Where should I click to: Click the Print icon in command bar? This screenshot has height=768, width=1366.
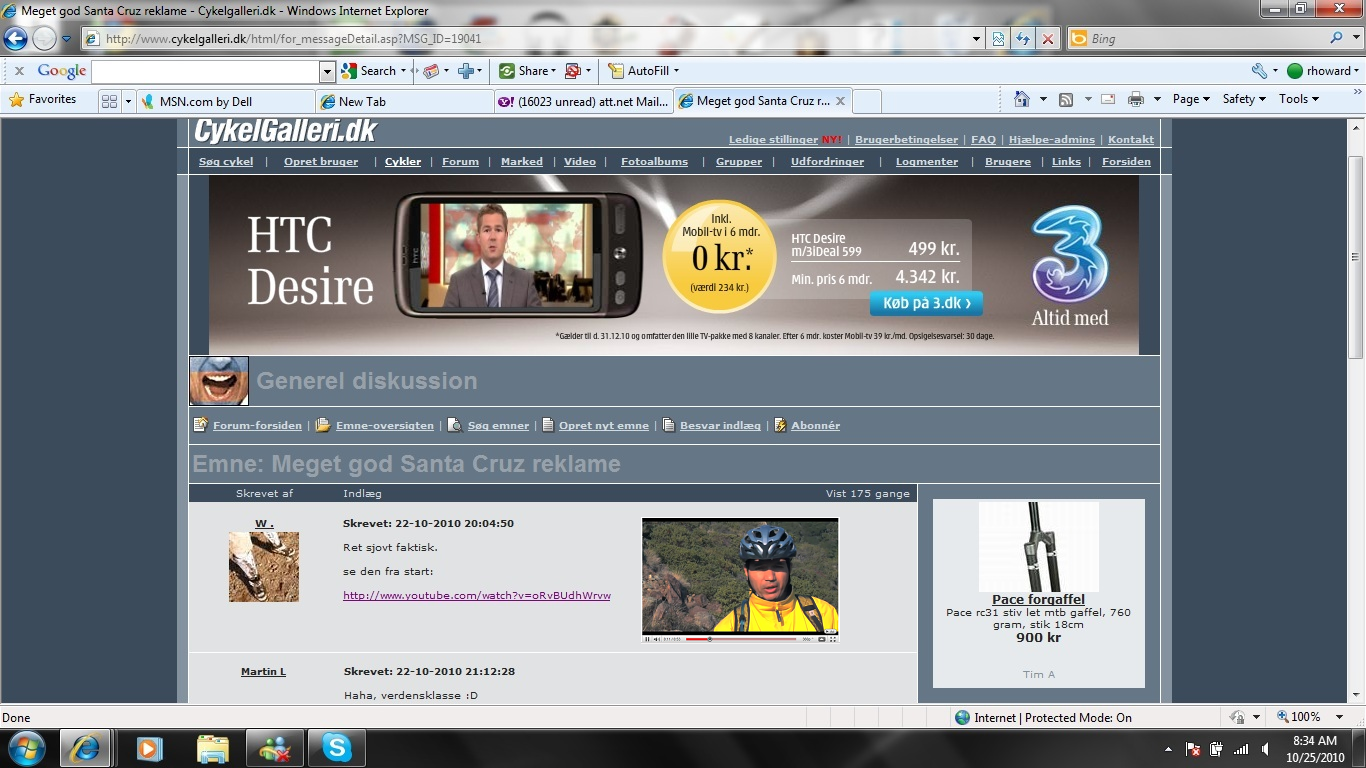tap(1135, 99)
